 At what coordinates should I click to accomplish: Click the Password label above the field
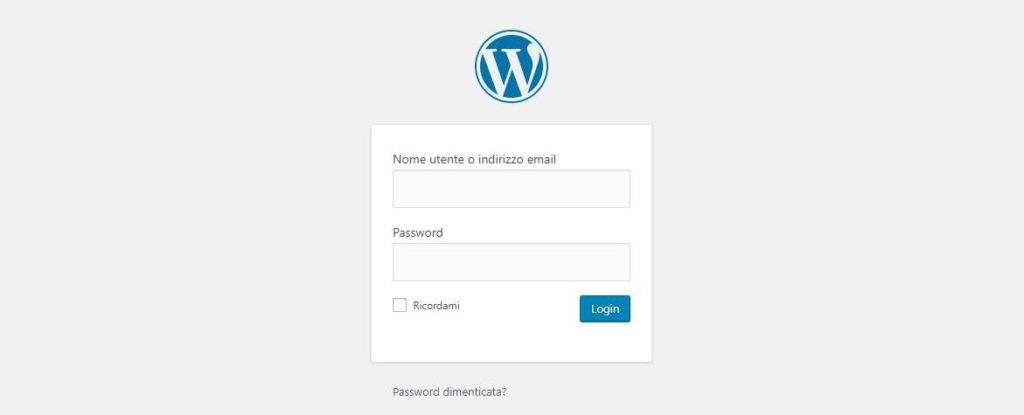coord(418,233)
